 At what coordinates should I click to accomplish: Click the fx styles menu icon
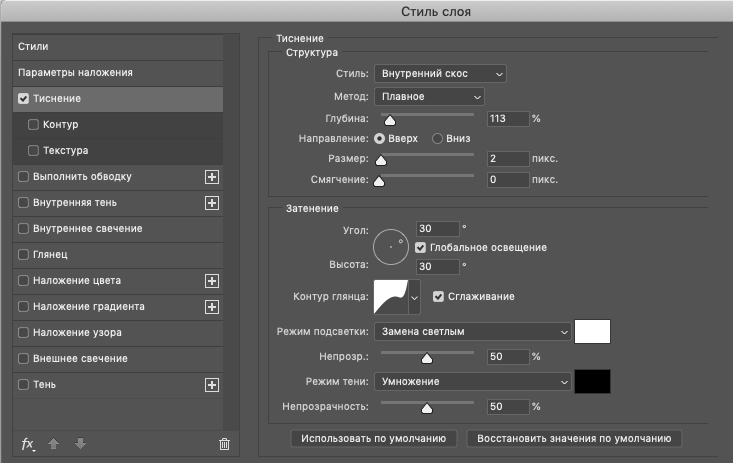[x=28, y=444]
